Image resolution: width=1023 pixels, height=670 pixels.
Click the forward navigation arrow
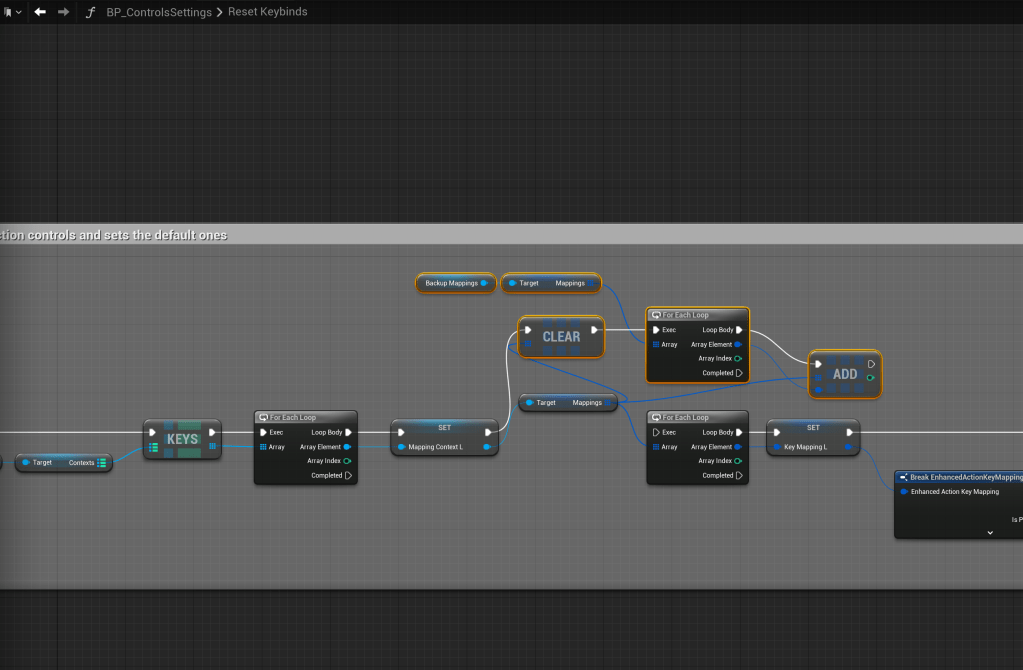click(64, 12)
